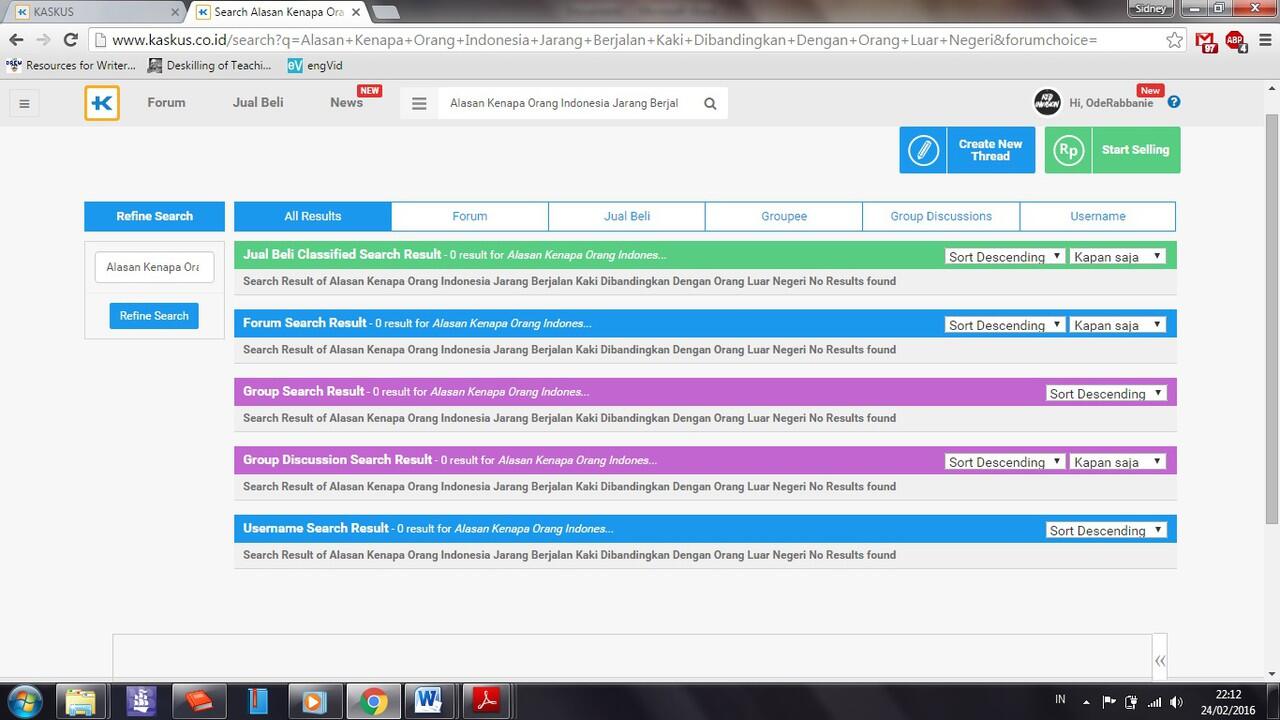Image resolution: width=1280 pixels, height=720 pixels.
Task: Open Jual Beli sort order dropdown
Action: pos(1005,257)
